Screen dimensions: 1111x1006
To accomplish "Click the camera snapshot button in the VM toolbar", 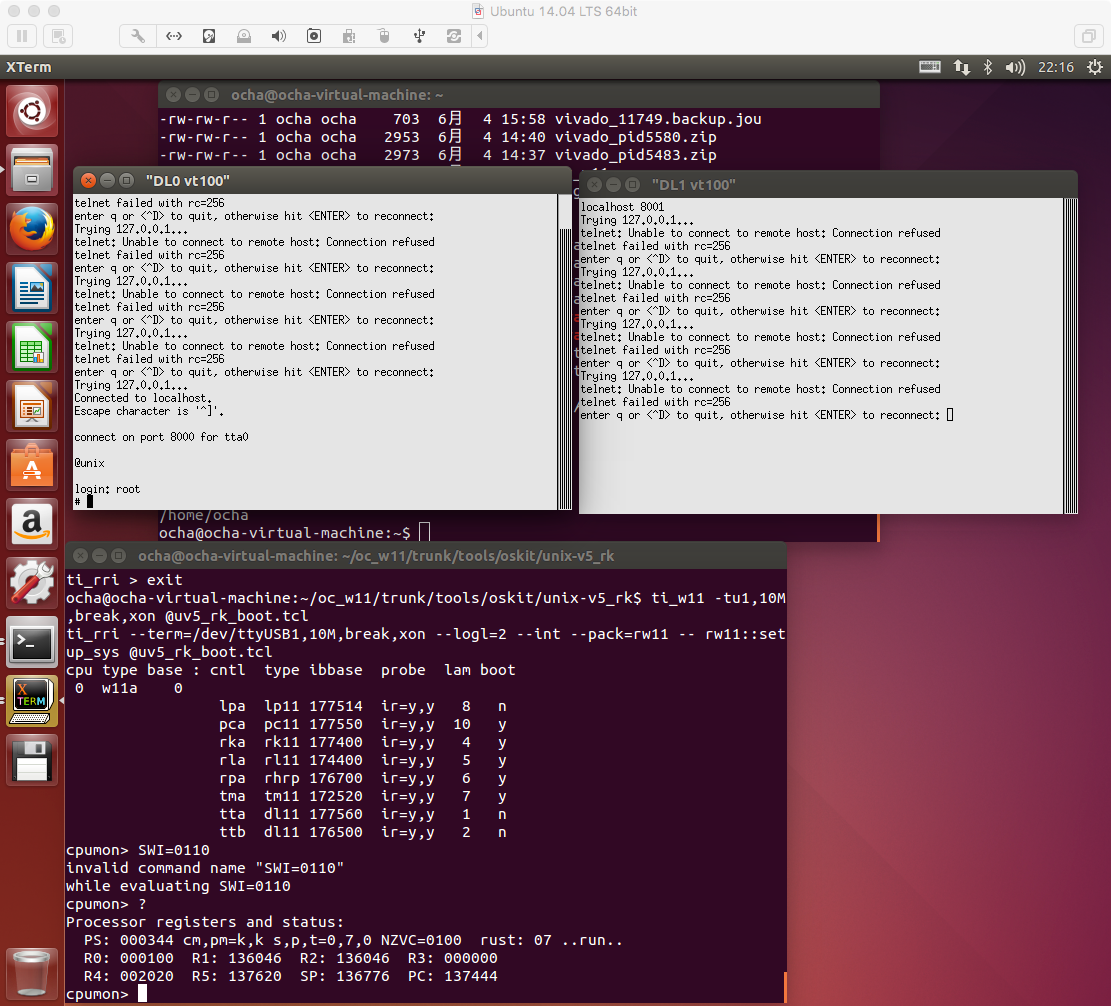I will pyautogui.click(x=313, y=36).
